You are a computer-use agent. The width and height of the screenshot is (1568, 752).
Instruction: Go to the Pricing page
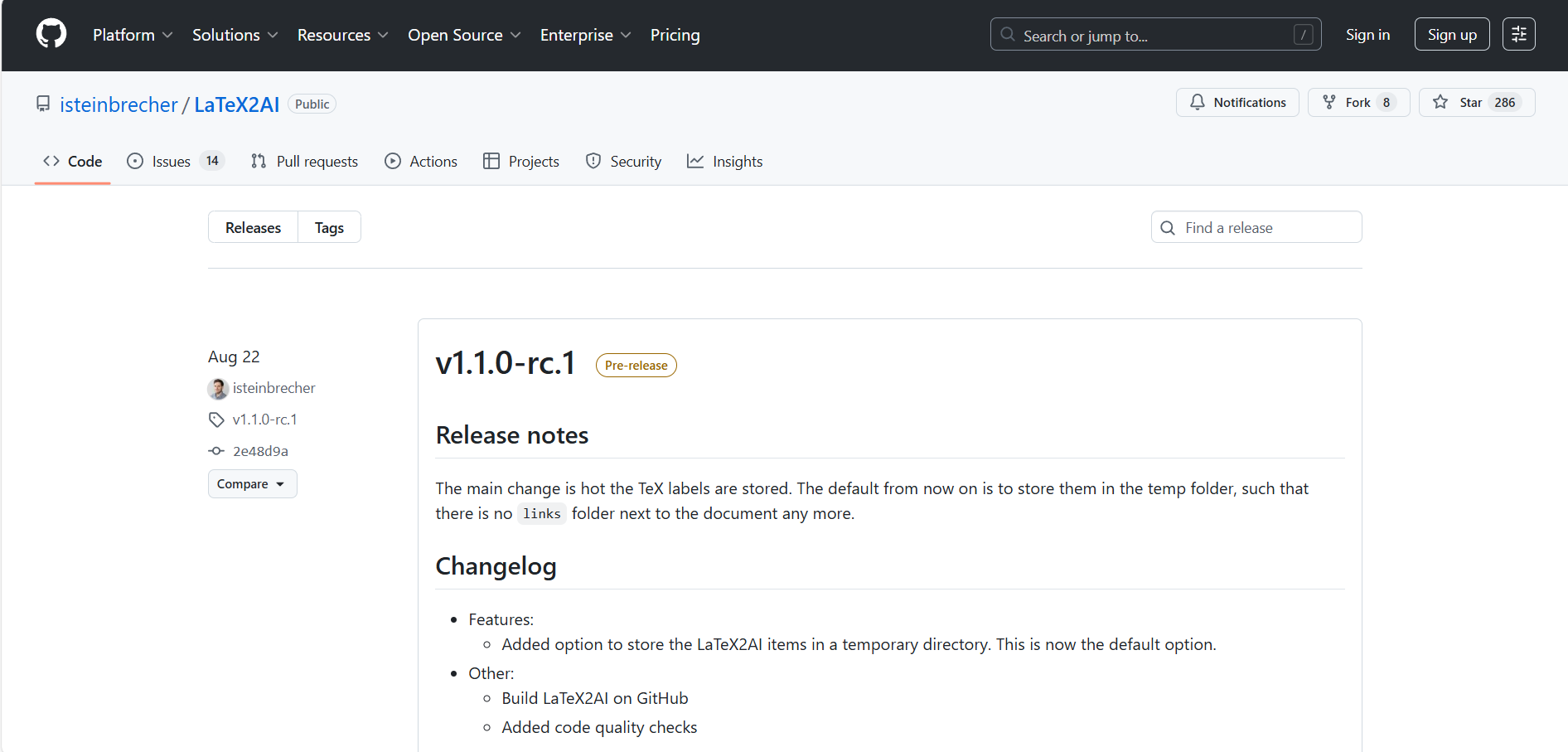(675, 35)
